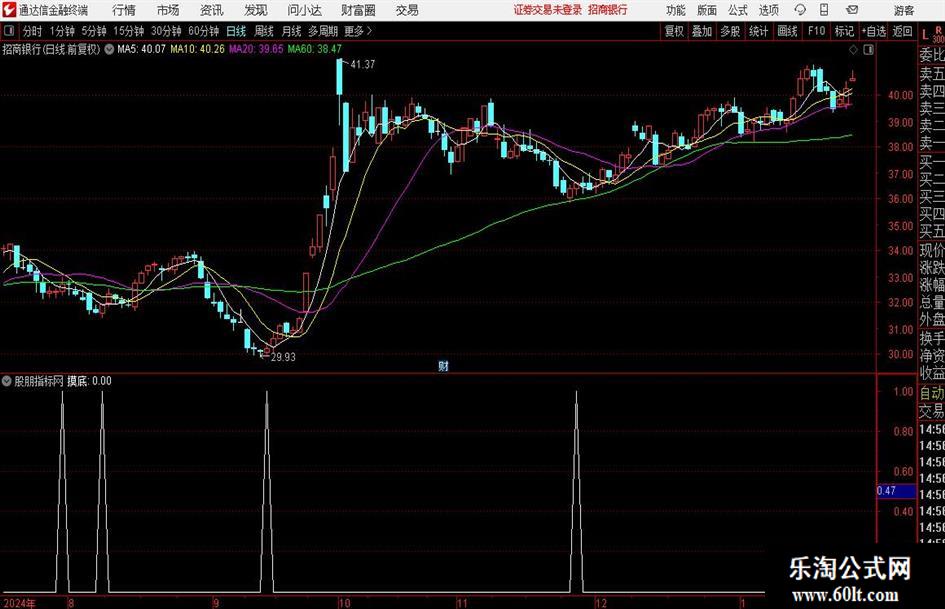This screenshot has height=609, width=945.
Task: Switch to 60分钟 period tab
Action: 204,31
